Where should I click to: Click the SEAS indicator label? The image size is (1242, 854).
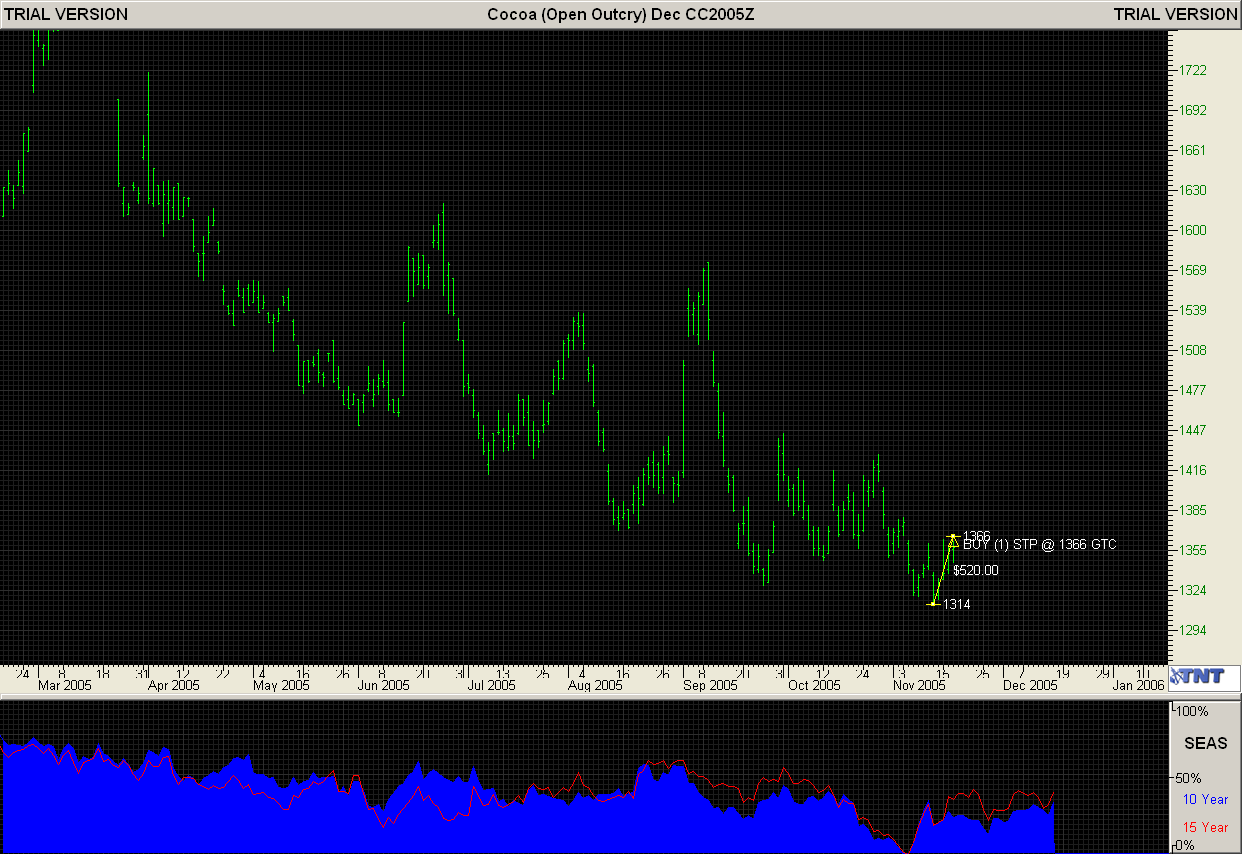[x=1205, y=744]
